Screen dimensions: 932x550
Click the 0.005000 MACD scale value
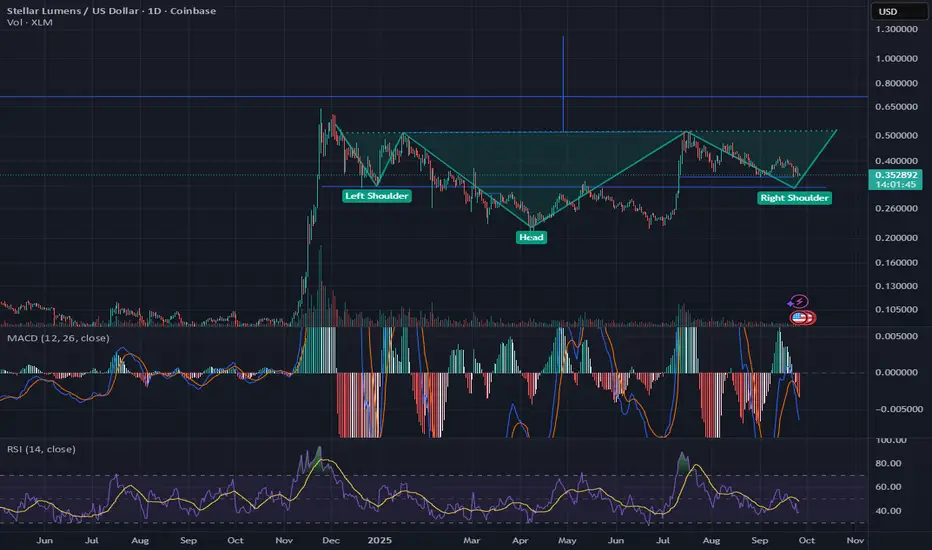(896, 336)
